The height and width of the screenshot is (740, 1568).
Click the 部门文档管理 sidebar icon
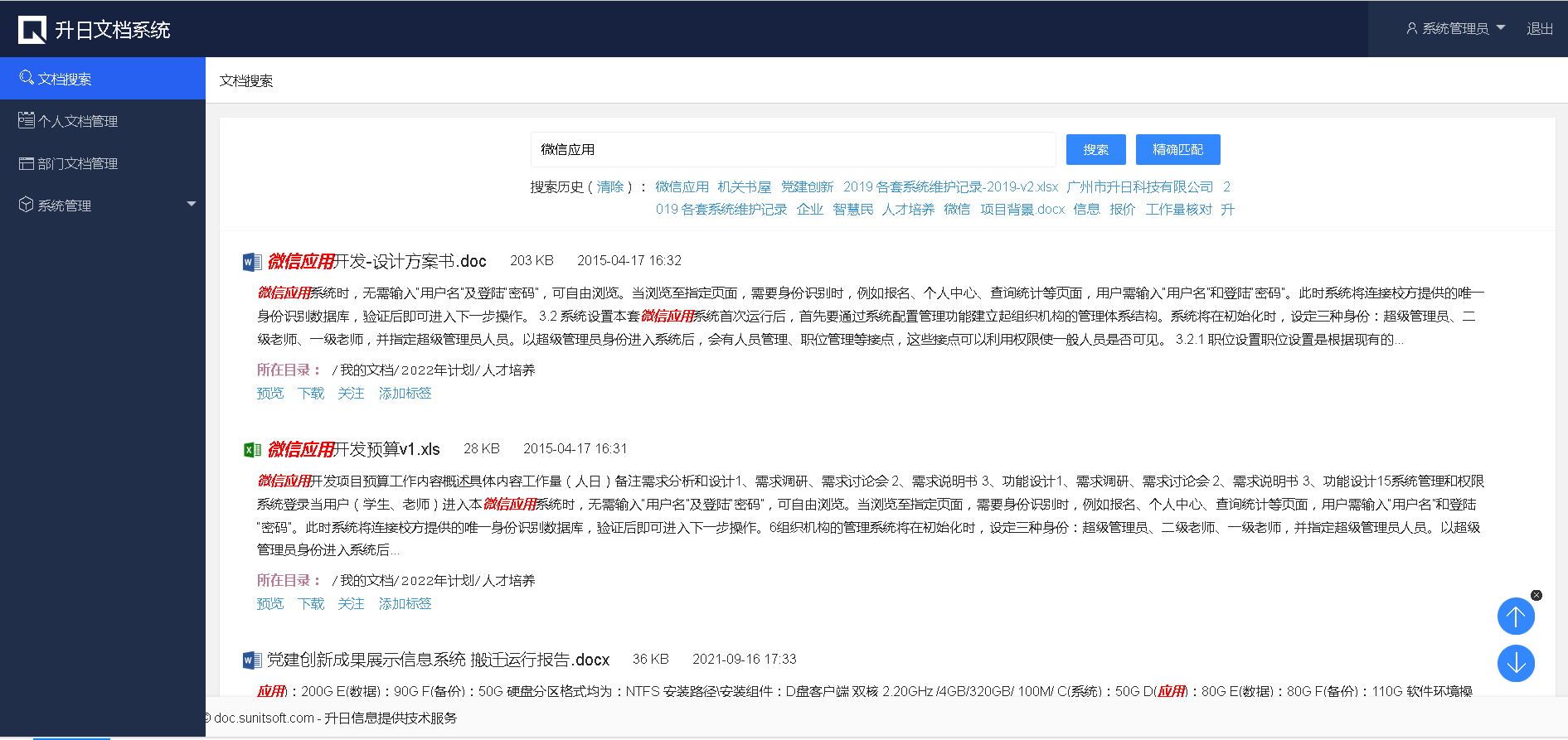point(27,163)
